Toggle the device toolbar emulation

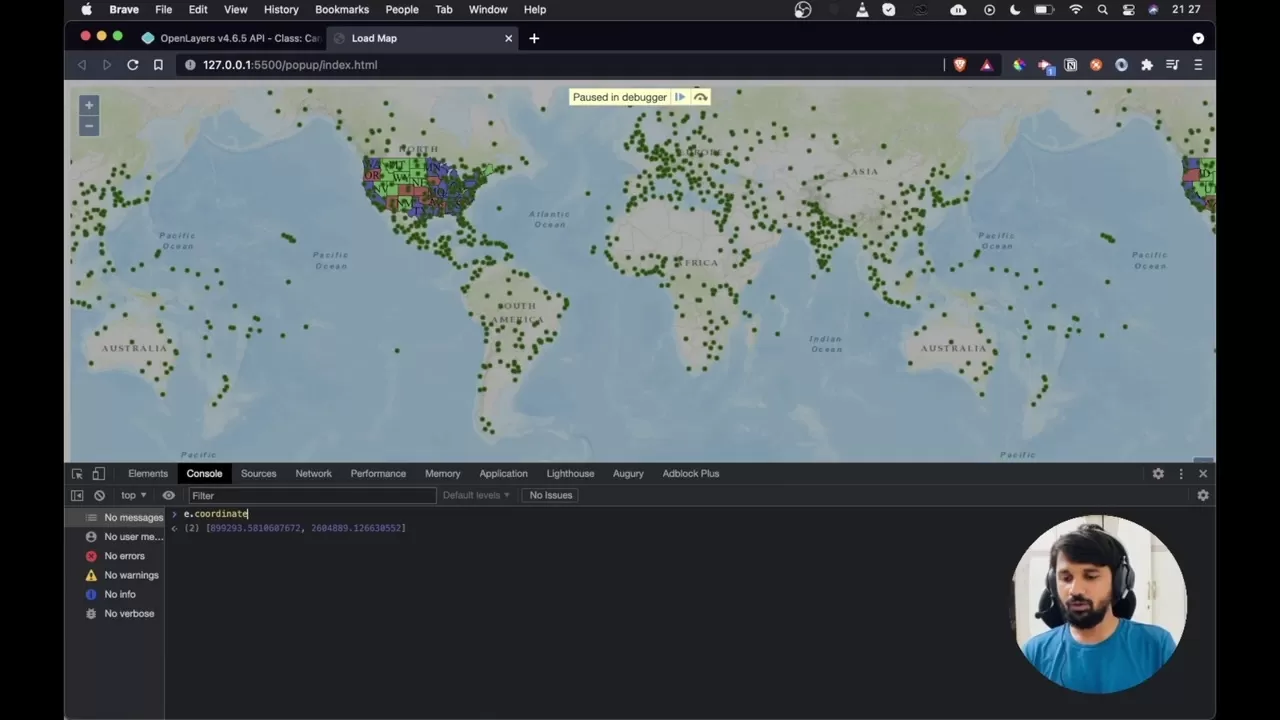tap(98, 474)
